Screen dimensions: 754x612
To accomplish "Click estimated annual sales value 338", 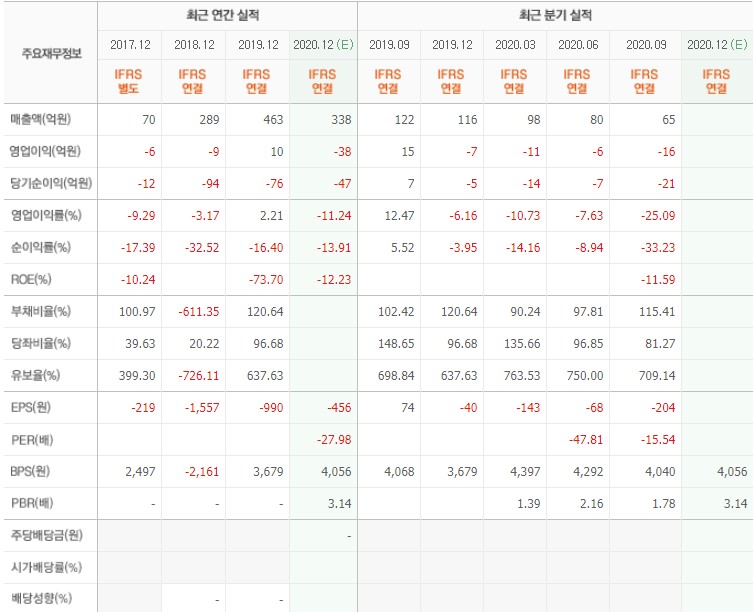I will 341,120.
